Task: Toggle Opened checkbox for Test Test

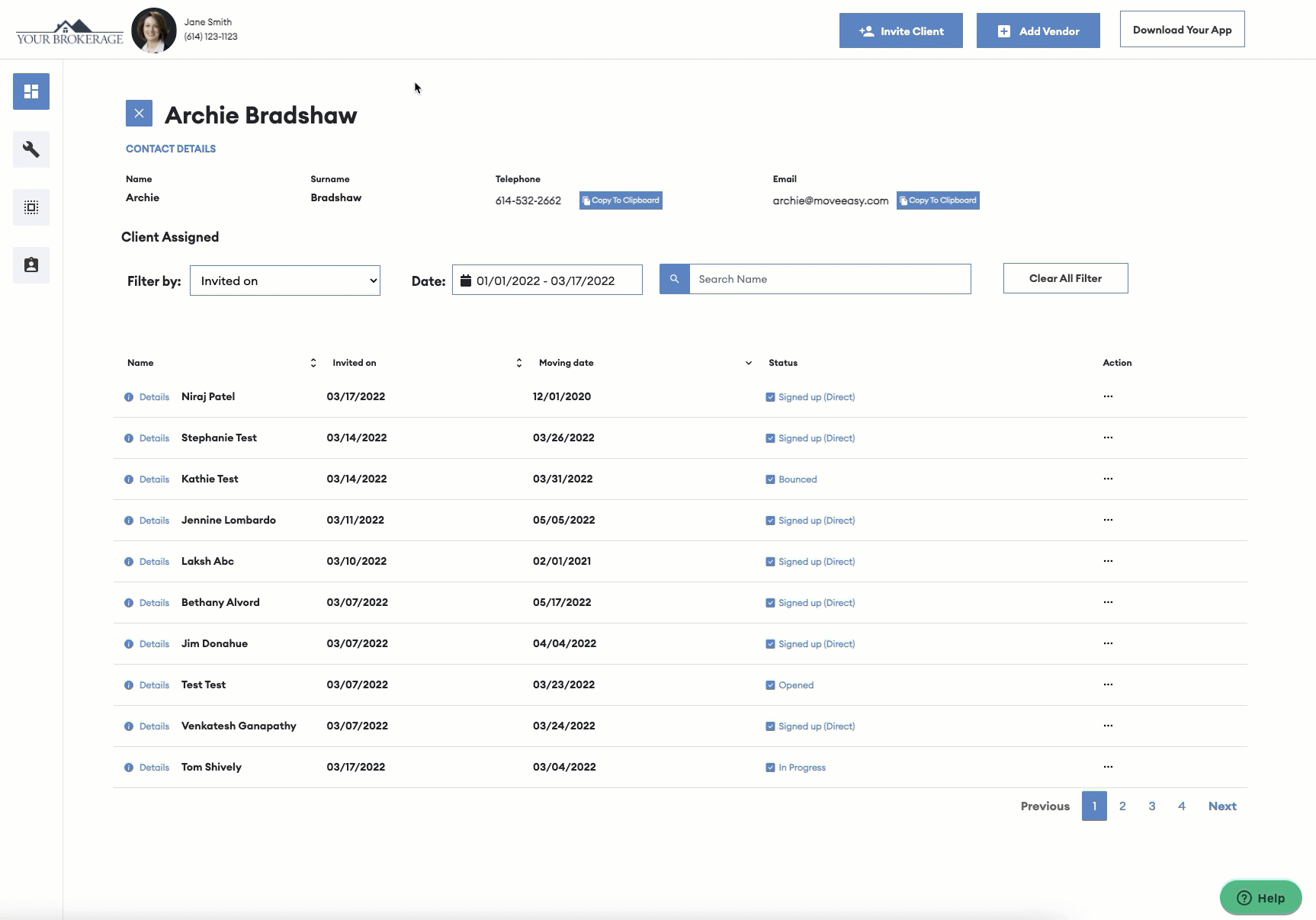Action: [770, 685]
